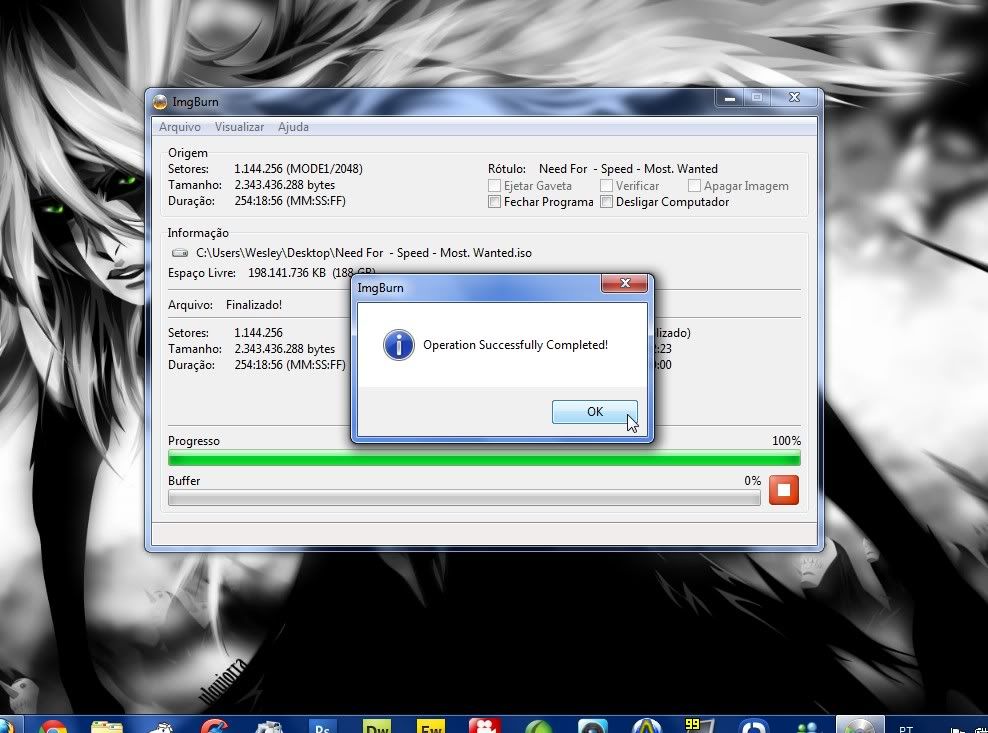Click the blue information icon in the dialog
Screen dimensions: 988x733
(x=398, y=345)
